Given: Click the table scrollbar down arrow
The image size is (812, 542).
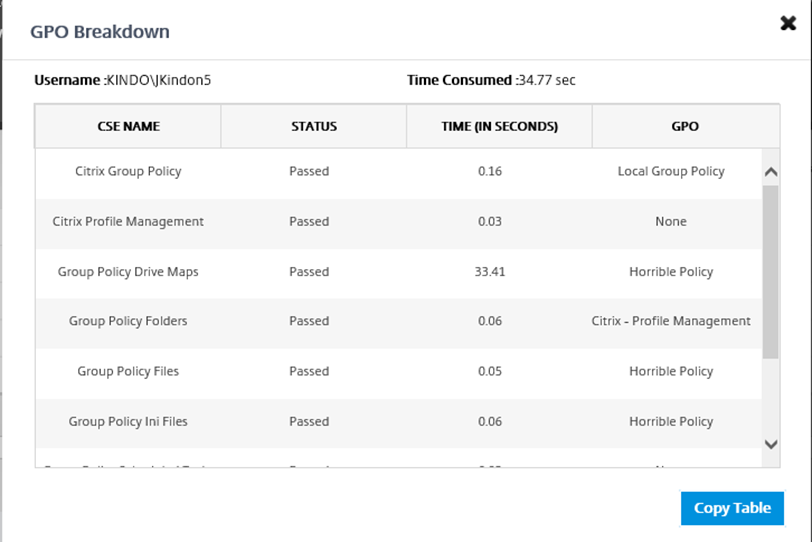Looking at the screenshot, I should coord(771,444).
